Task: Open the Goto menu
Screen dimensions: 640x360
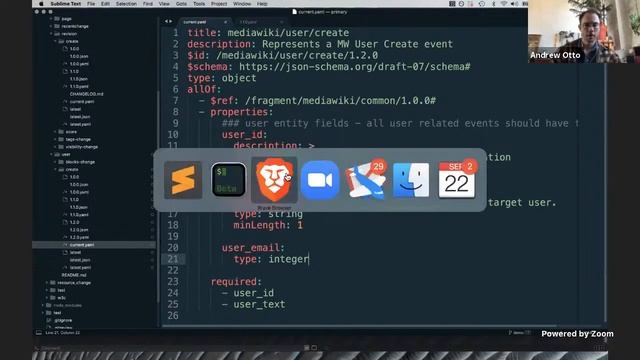Action: pos(181,4)
